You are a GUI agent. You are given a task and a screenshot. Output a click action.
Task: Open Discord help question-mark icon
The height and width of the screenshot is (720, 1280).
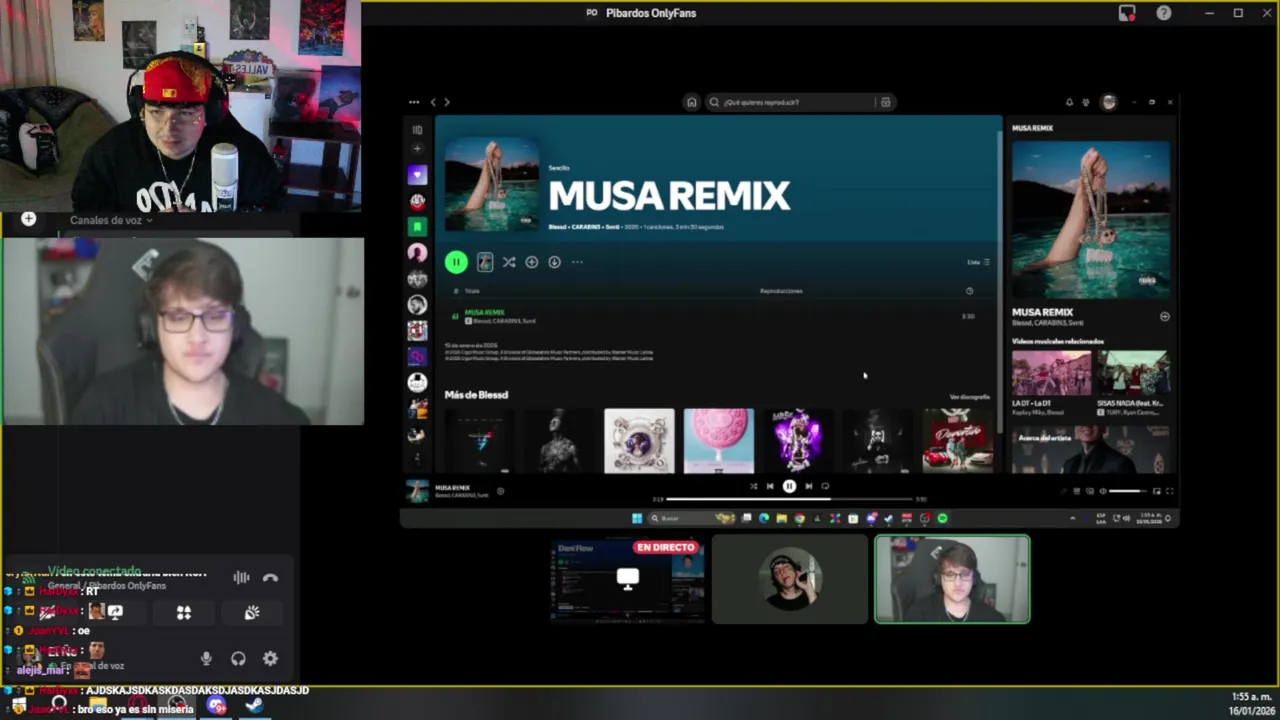click(1164, 13)
